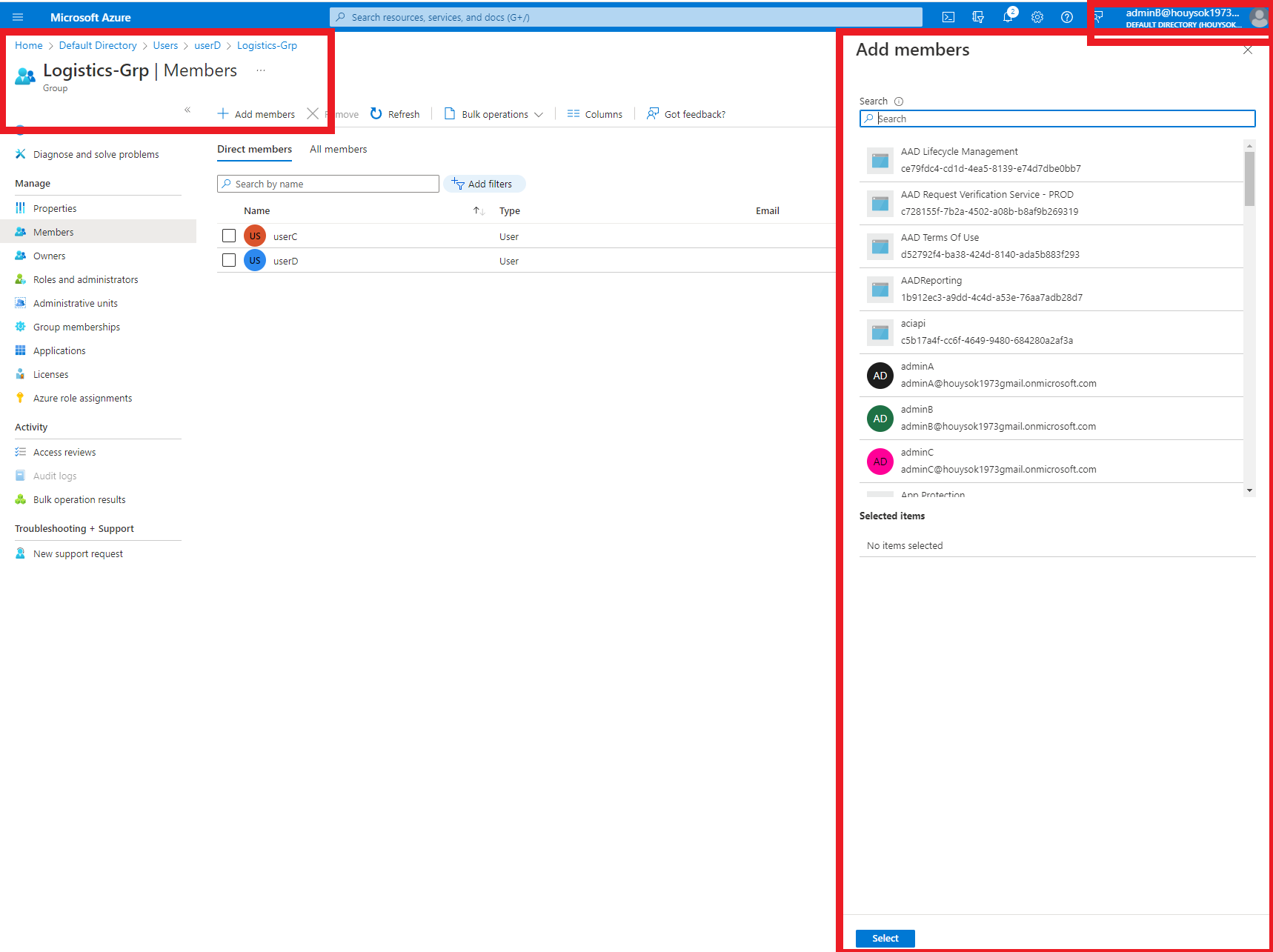
Task: Open the help and support icon
Action: point(1066,16)
